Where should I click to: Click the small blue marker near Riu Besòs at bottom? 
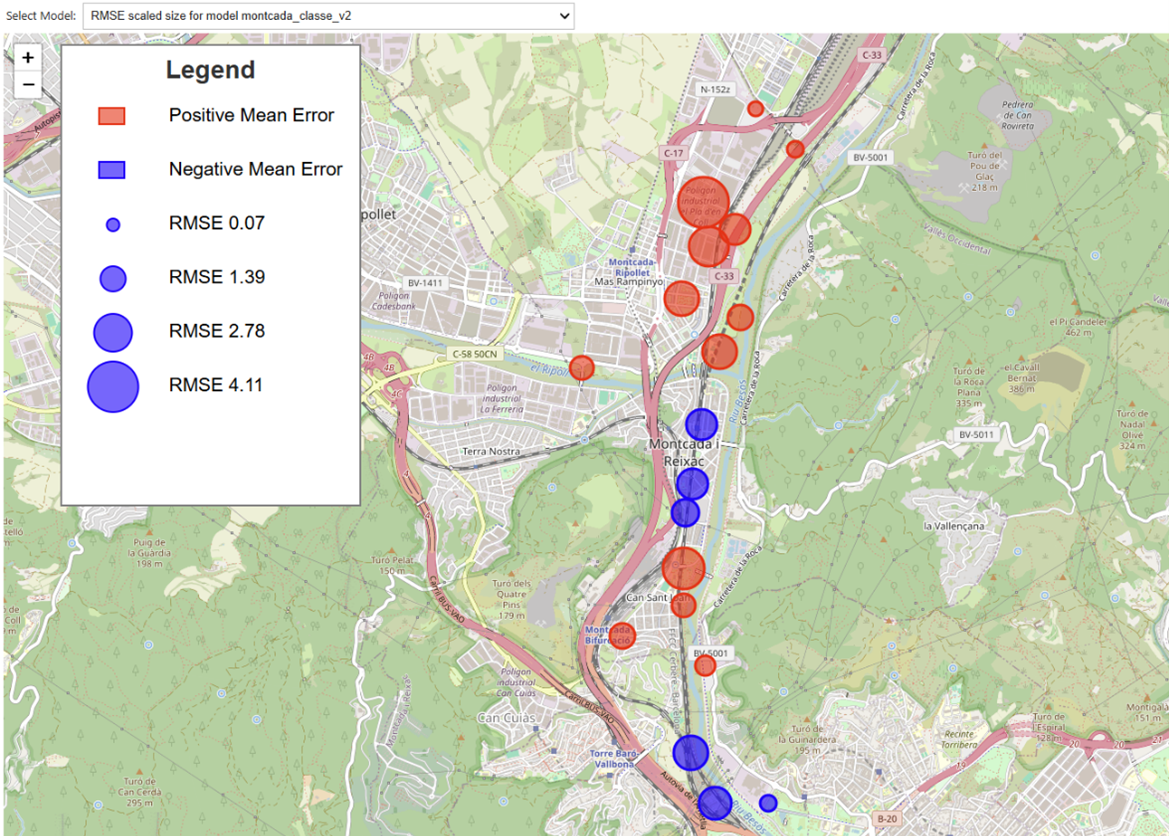pos(768,802)
